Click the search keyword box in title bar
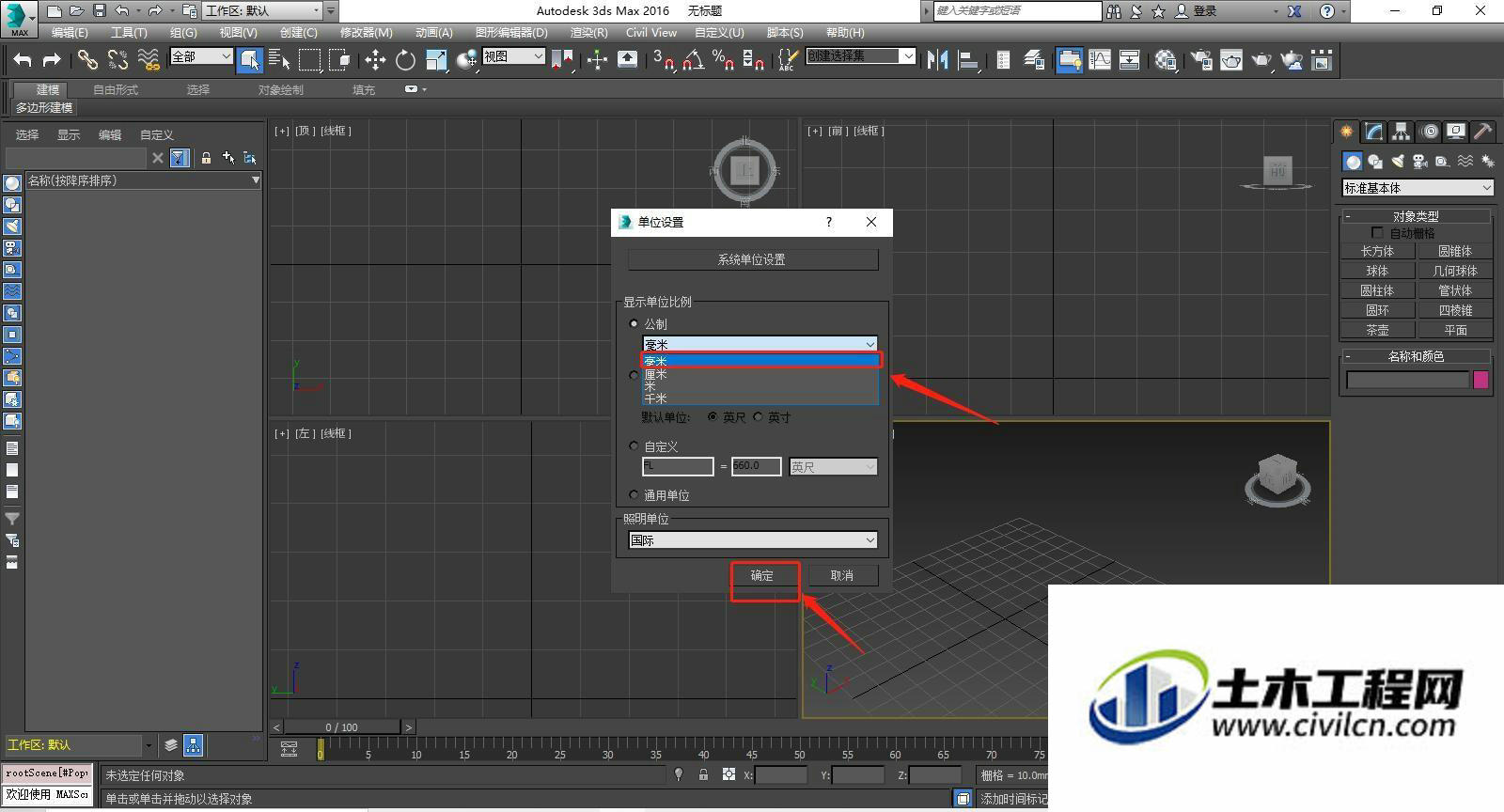The image size is (1504, 812). point(1017,10)
